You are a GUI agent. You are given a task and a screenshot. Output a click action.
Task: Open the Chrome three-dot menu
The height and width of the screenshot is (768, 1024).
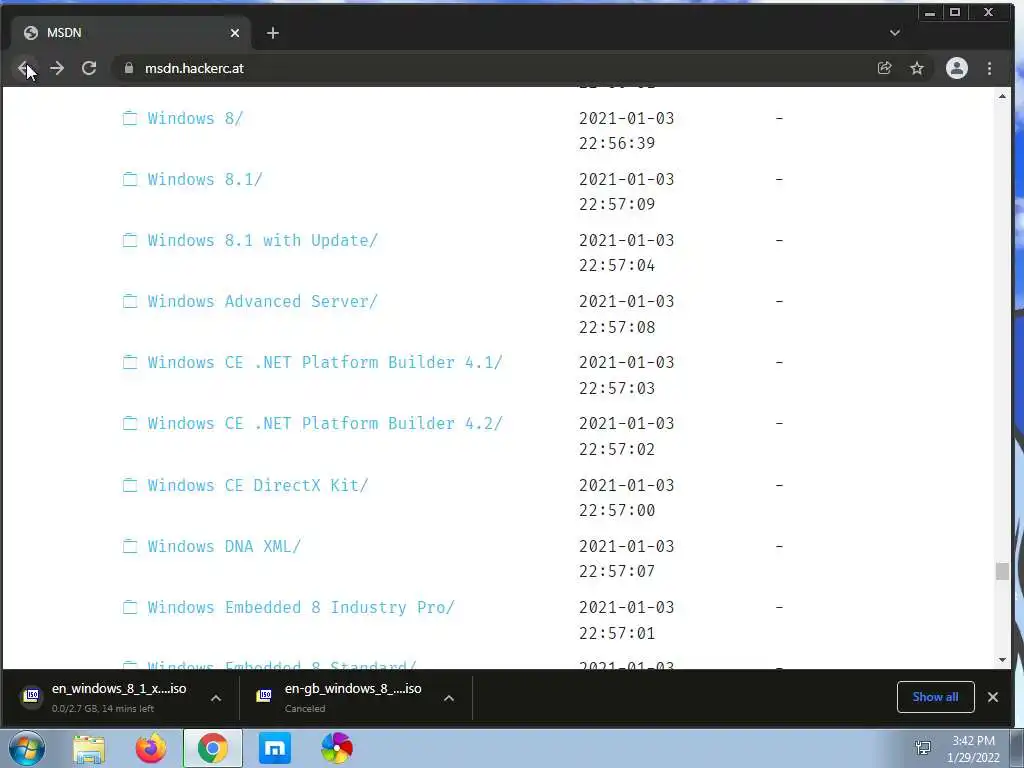(989, 68)
